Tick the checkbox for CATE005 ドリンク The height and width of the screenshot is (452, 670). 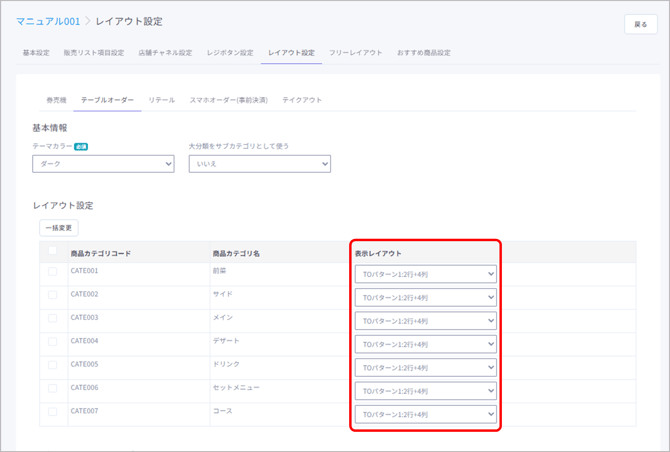(x=52, y=364)
